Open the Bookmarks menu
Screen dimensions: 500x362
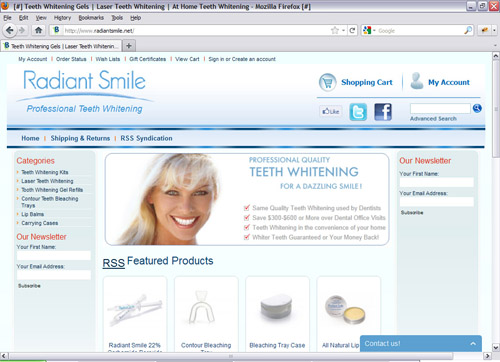point(91,18)
